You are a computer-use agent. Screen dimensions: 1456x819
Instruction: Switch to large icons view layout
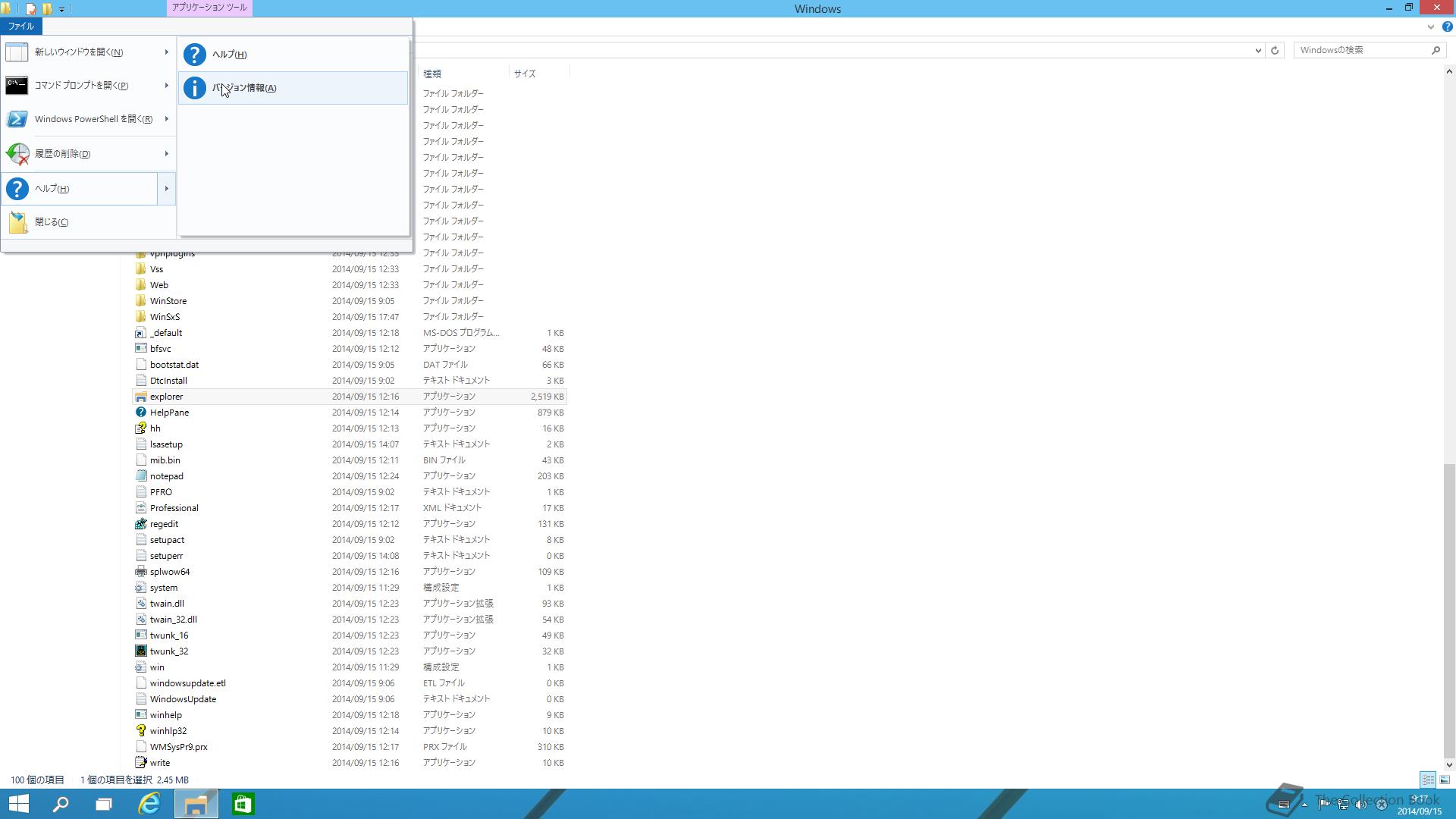(1445, 780)
